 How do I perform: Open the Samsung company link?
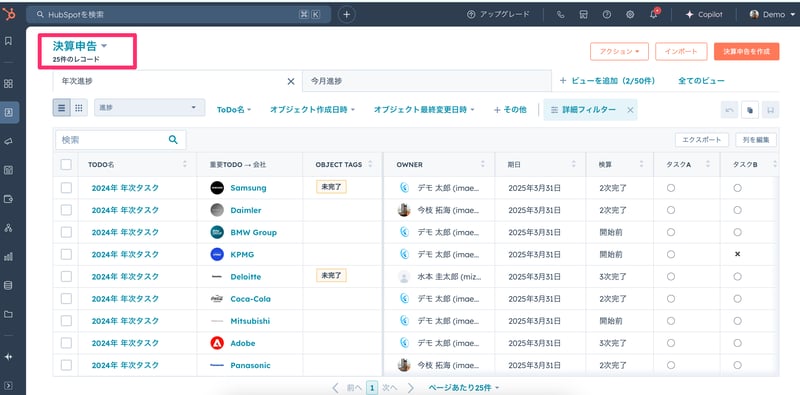click(x=248, y=188)
